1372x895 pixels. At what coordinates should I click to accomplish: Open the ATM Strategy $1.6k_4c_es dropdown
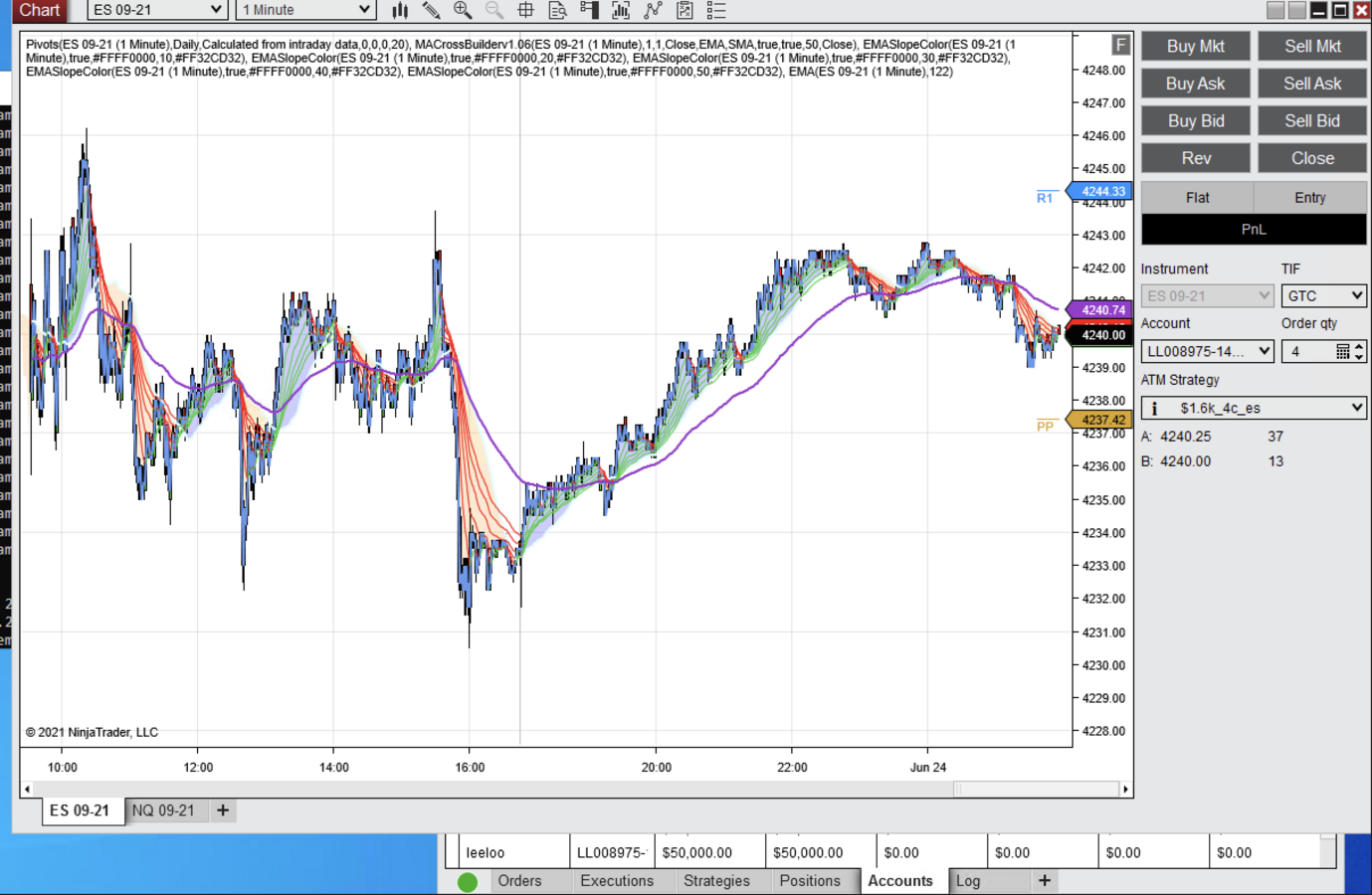coord(1254,409)
